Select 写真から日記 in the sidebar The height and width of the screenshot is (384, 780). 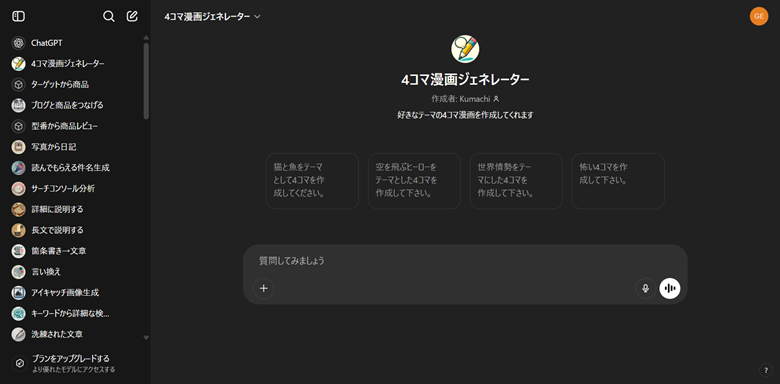click(73, 147)
